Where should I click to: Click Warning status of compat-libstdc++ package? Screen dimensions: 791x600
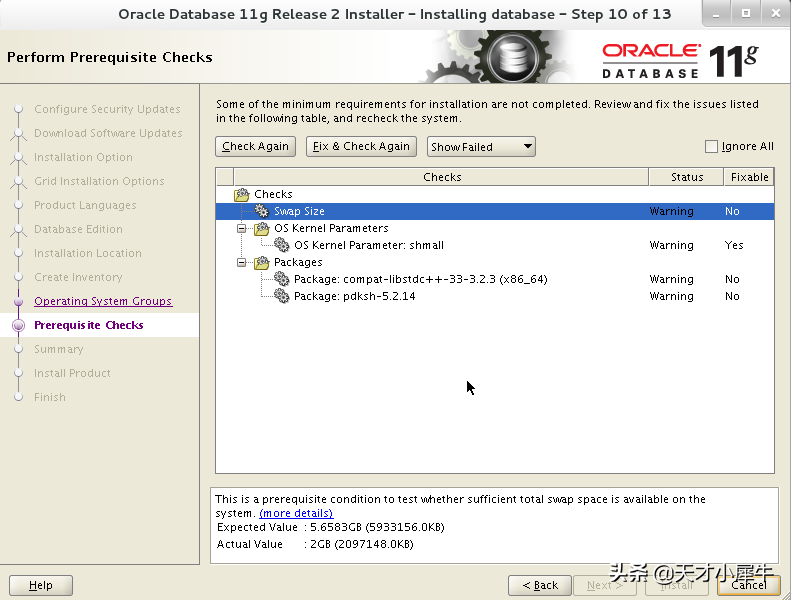671,279
